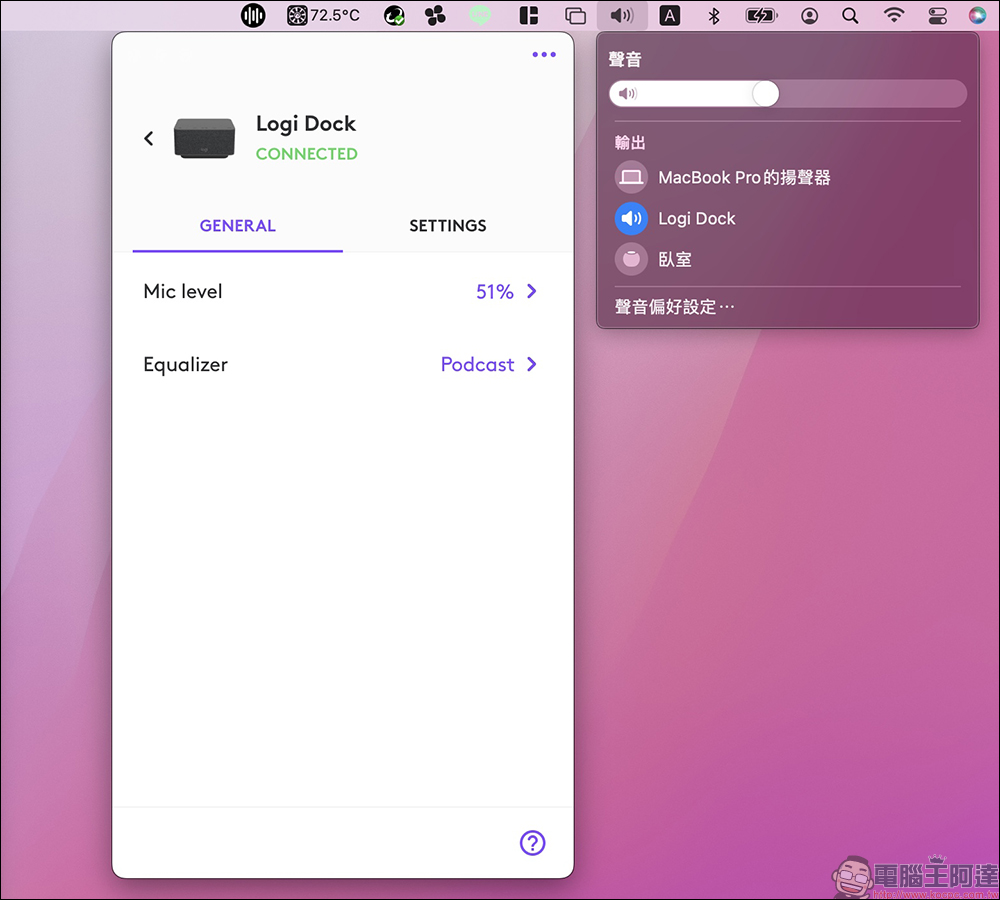Click the 72.5°C temperature monitor
The width and height of the screenshot is (1000, 900).
point(323,15)
